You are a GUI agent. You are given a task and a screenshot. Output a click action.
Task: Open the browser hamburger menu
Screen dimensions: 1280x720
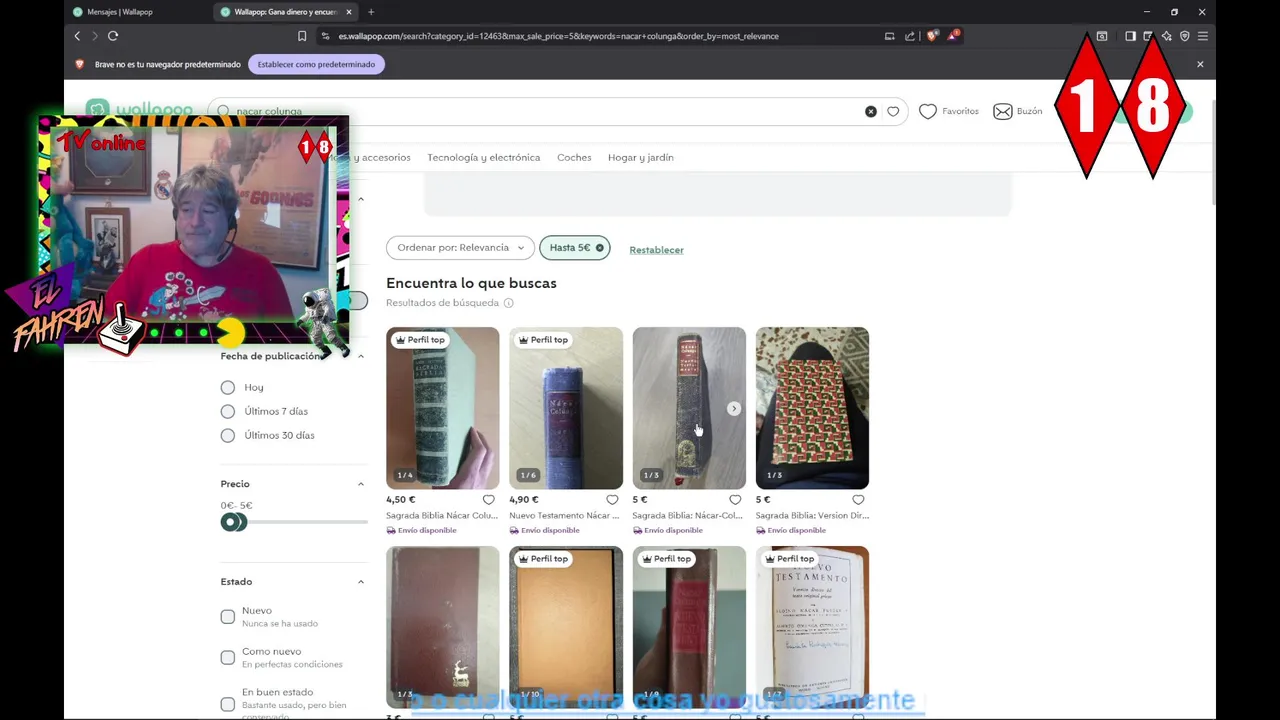tap(1203, 36)
